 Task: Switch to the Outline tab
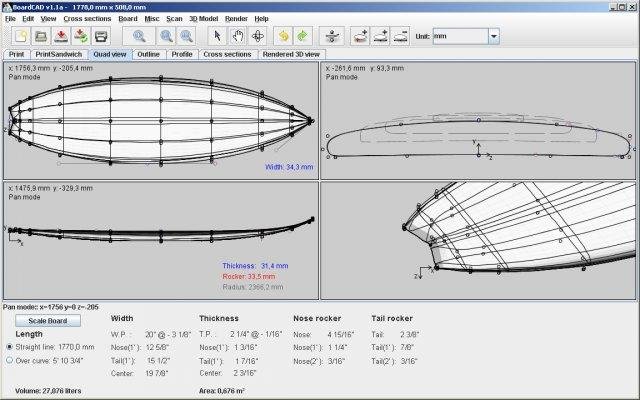click(x=149, y=54)
